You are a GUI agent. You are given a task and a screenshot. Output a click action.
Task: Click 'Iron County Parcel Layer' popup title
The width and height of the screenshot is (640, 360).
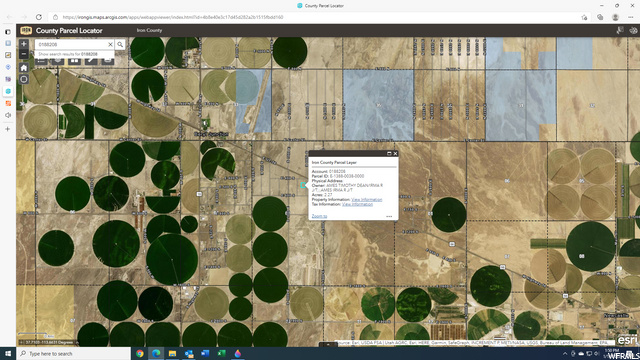(x=334, y=162)
